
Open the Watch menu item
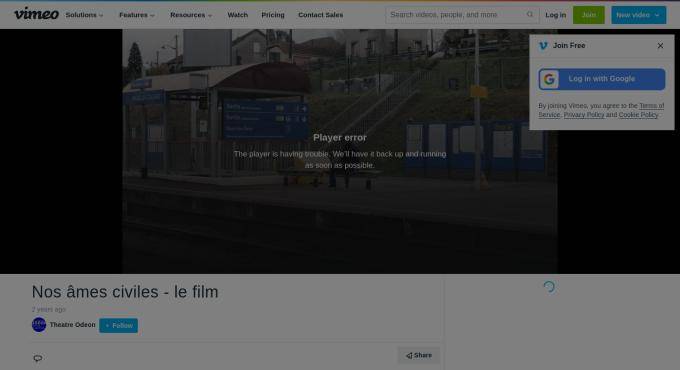click(x=238, y=15)
